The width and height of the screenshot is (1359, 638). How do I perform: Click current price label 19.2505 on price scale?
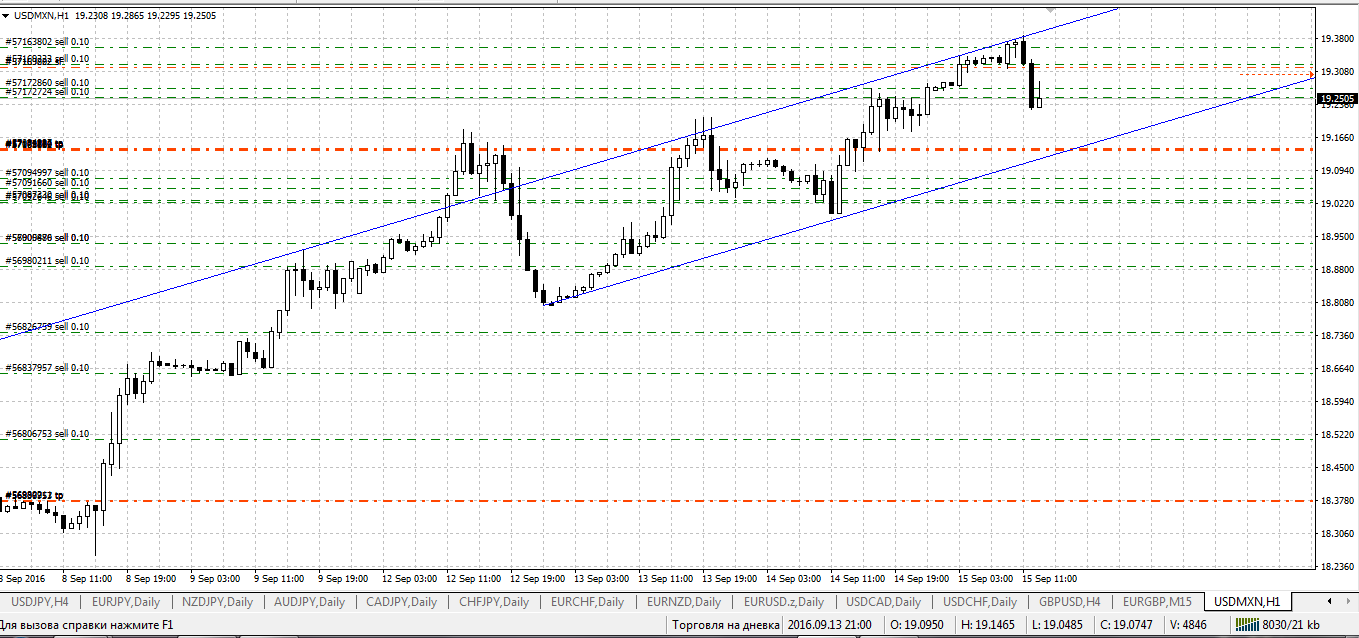[1337, 99]
